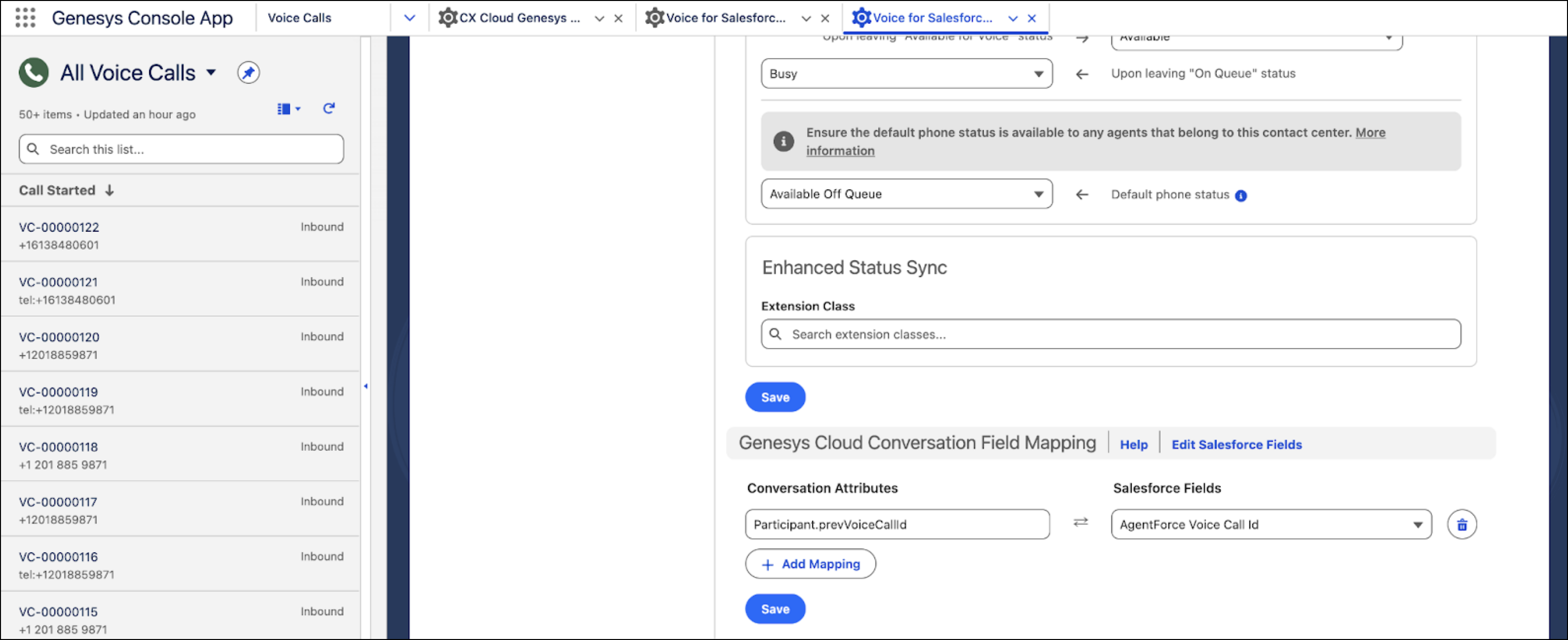Open the partially visible Available dropdown

tap(1256, 41)
